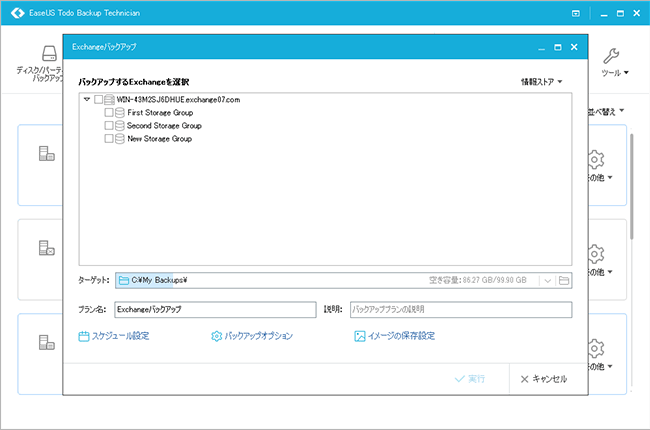Click the gear icon for backup options

[216, 336]
